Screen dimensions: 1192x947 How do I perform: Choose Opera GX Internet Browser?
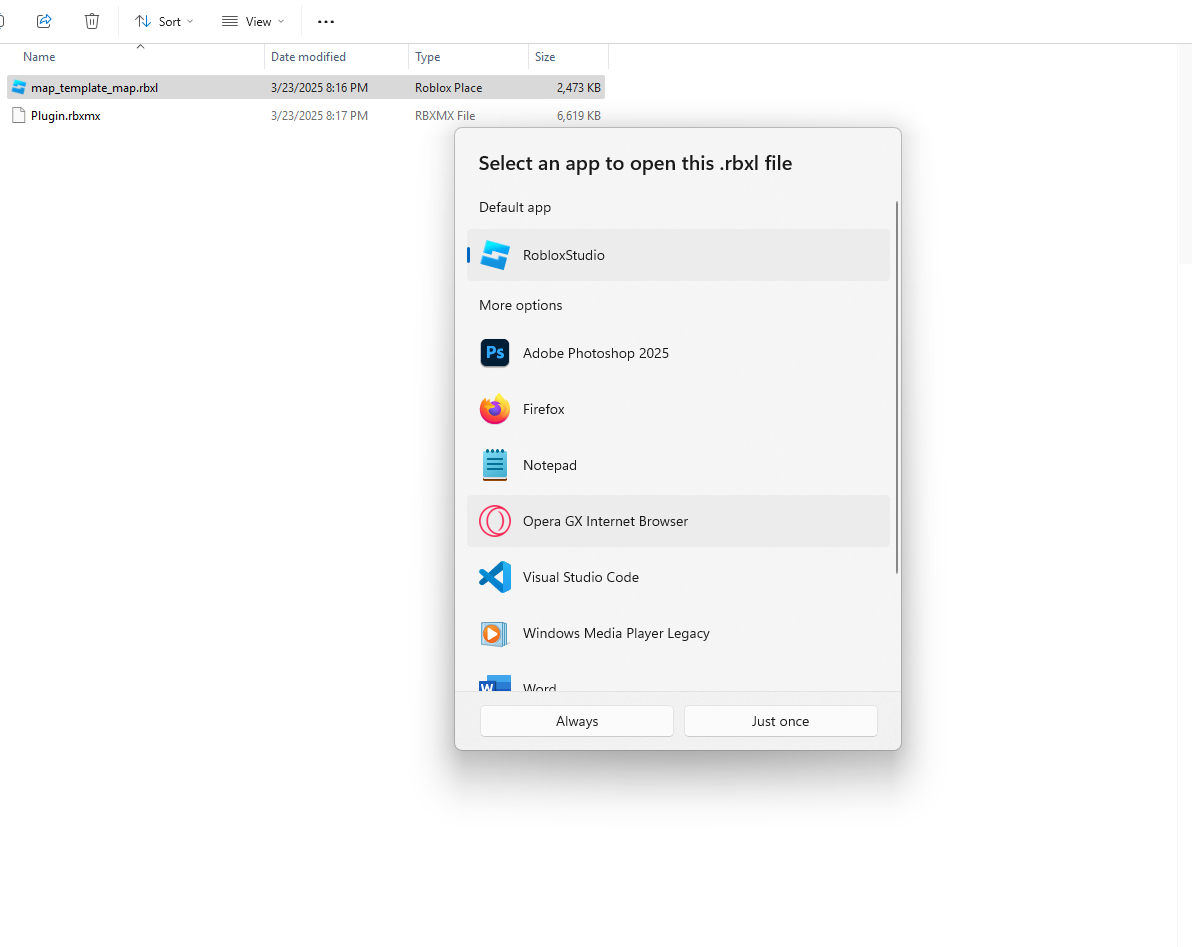(678, 521)
